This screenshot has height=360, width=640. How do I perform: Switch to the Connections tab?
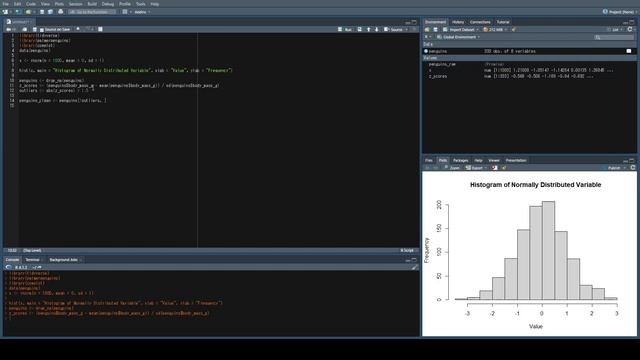click(480, 22)
